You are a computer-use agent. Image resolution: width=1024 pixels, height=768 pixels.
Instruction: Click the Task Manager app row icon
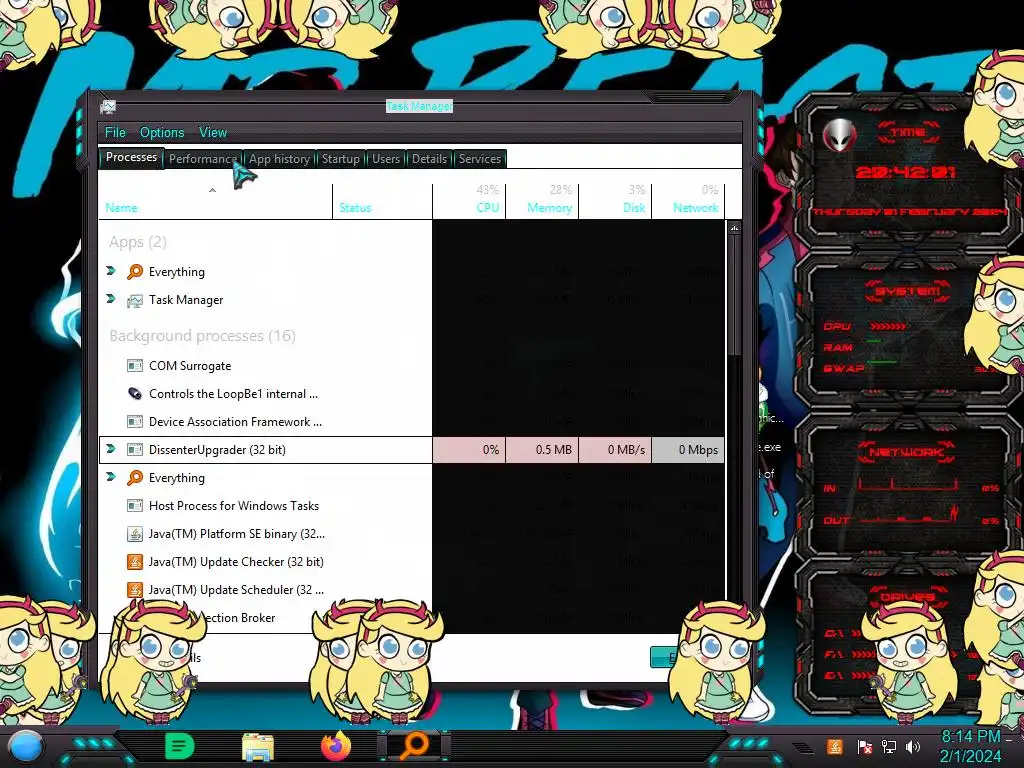click(135, 300)
